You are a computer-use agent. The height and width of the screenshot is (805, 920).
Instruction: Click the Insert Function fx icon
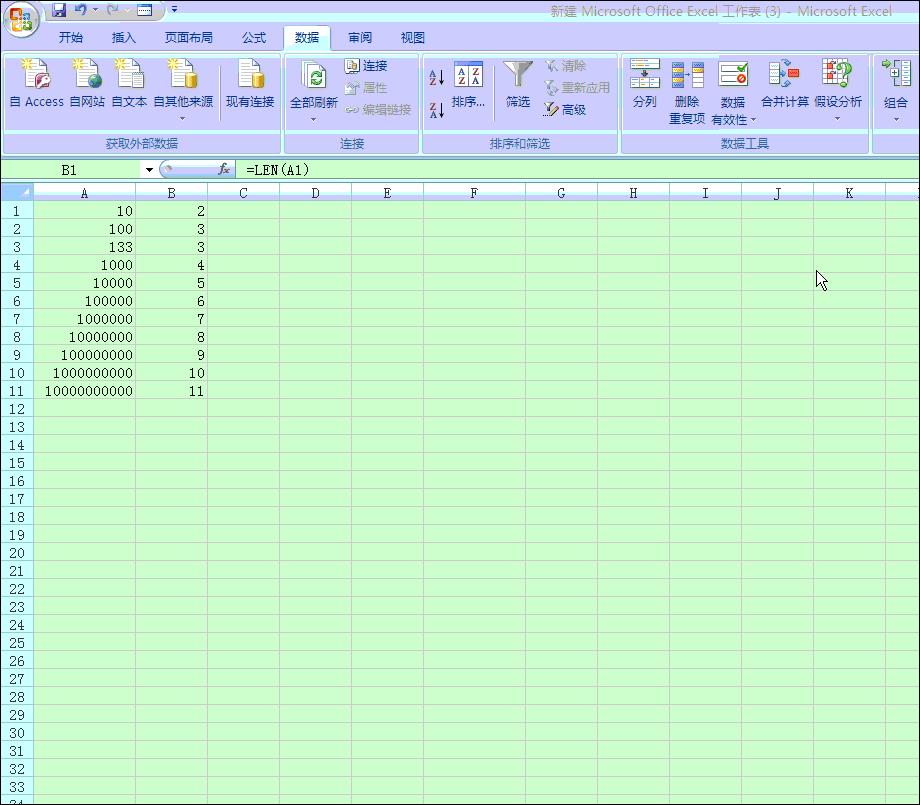pos(224,170)
